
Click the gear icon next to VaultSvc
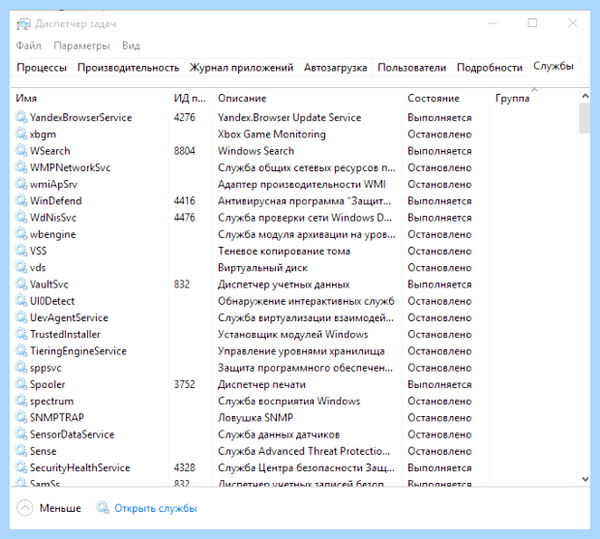(21, 283)
